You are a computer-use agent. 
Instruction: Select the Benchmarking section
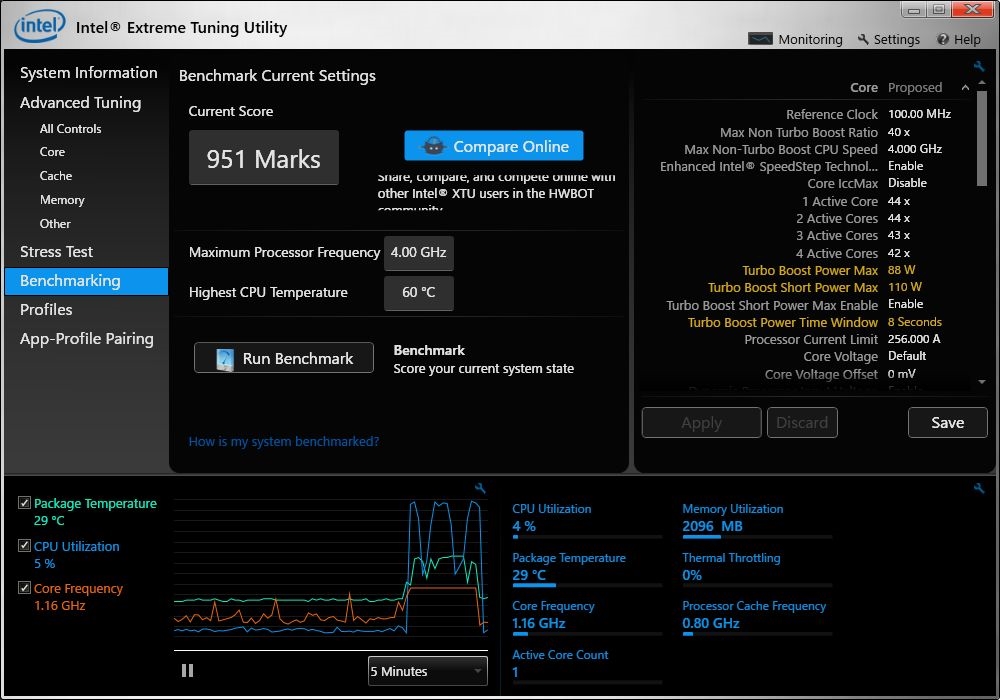(87, 281)
